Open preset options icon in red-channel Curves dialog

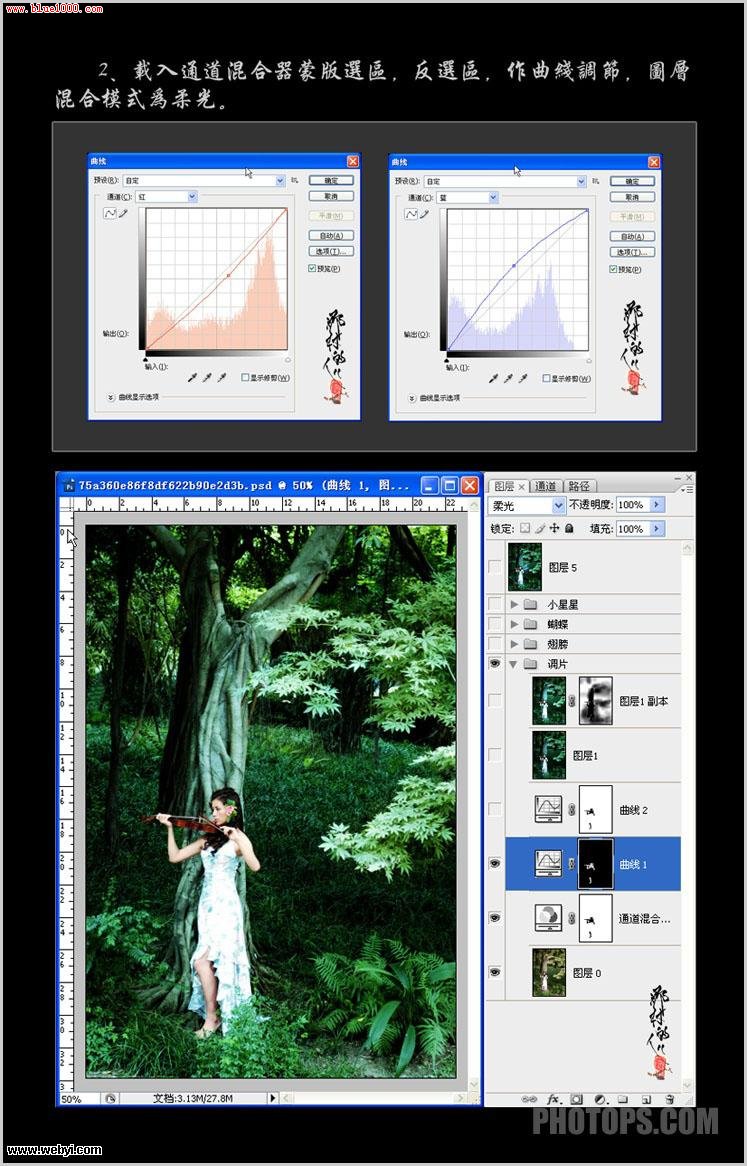[294, 180]
